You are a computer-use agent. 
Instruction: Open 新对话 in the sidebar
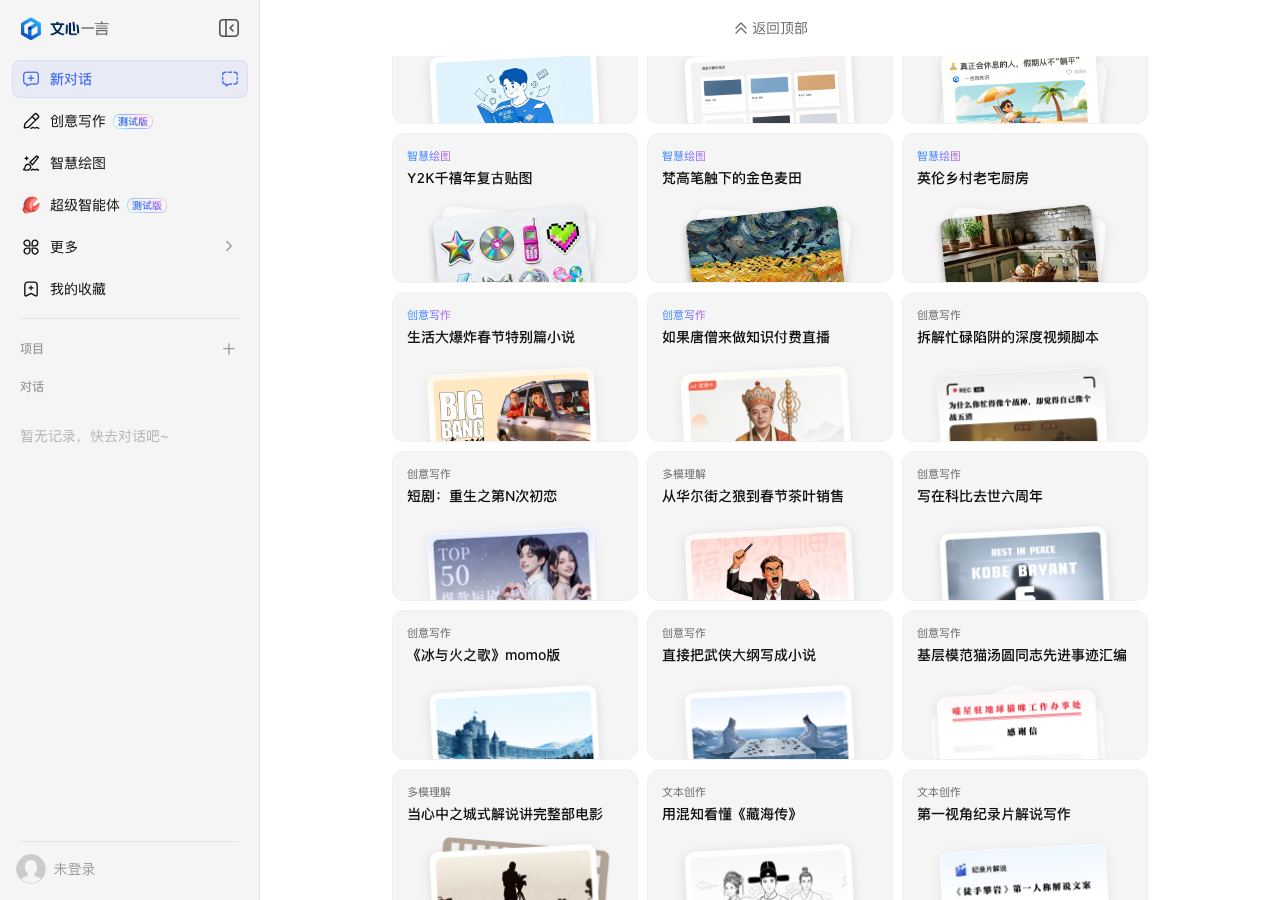pyautogui.click(x=130, y=79)
